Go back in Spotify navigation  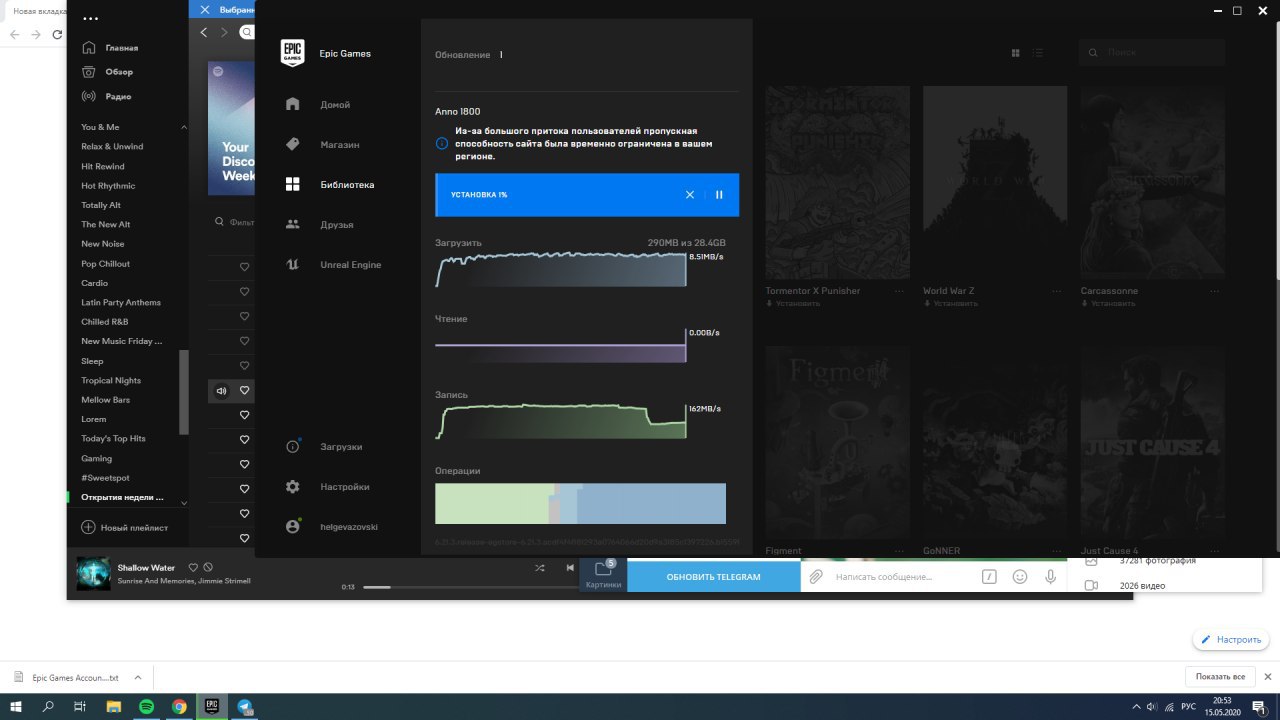pos(204,32)
